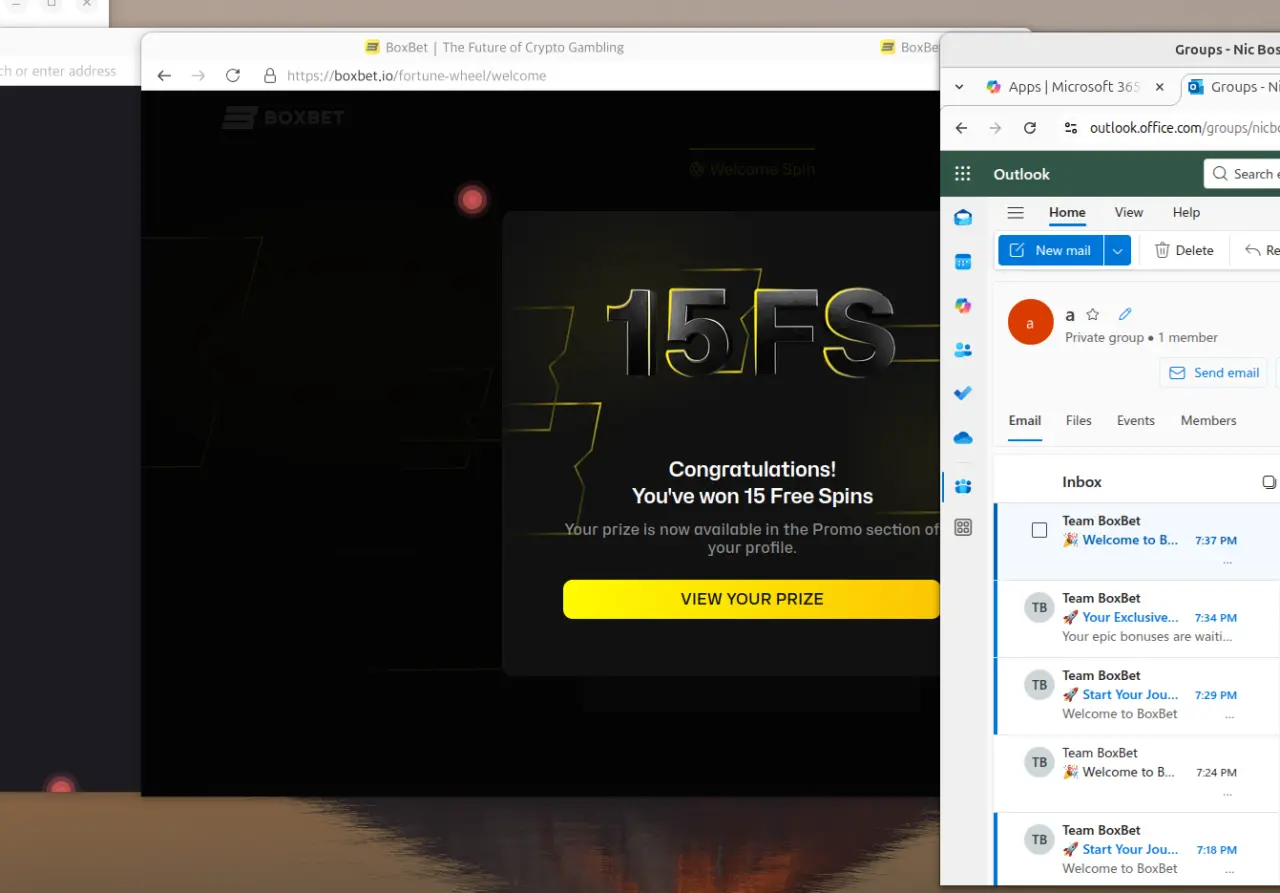Click the forward arrow in the BoxBet browser

198,75
